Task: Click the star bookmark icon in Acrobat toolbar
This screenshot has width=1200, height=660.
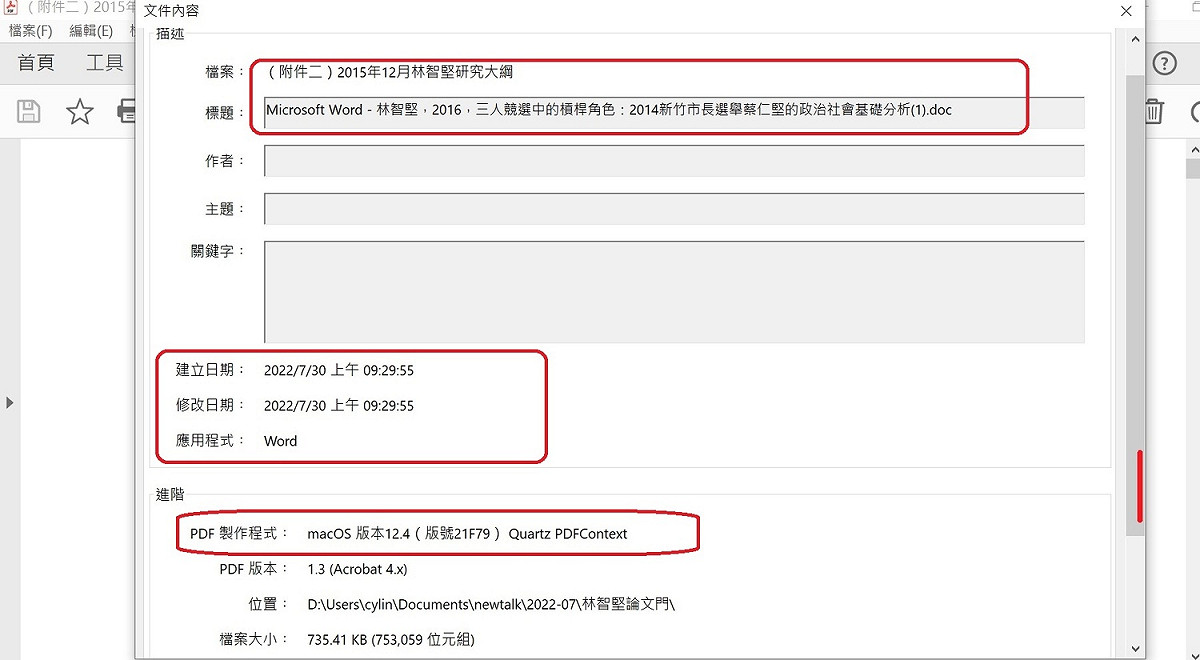Action: (x=79, y=112)
